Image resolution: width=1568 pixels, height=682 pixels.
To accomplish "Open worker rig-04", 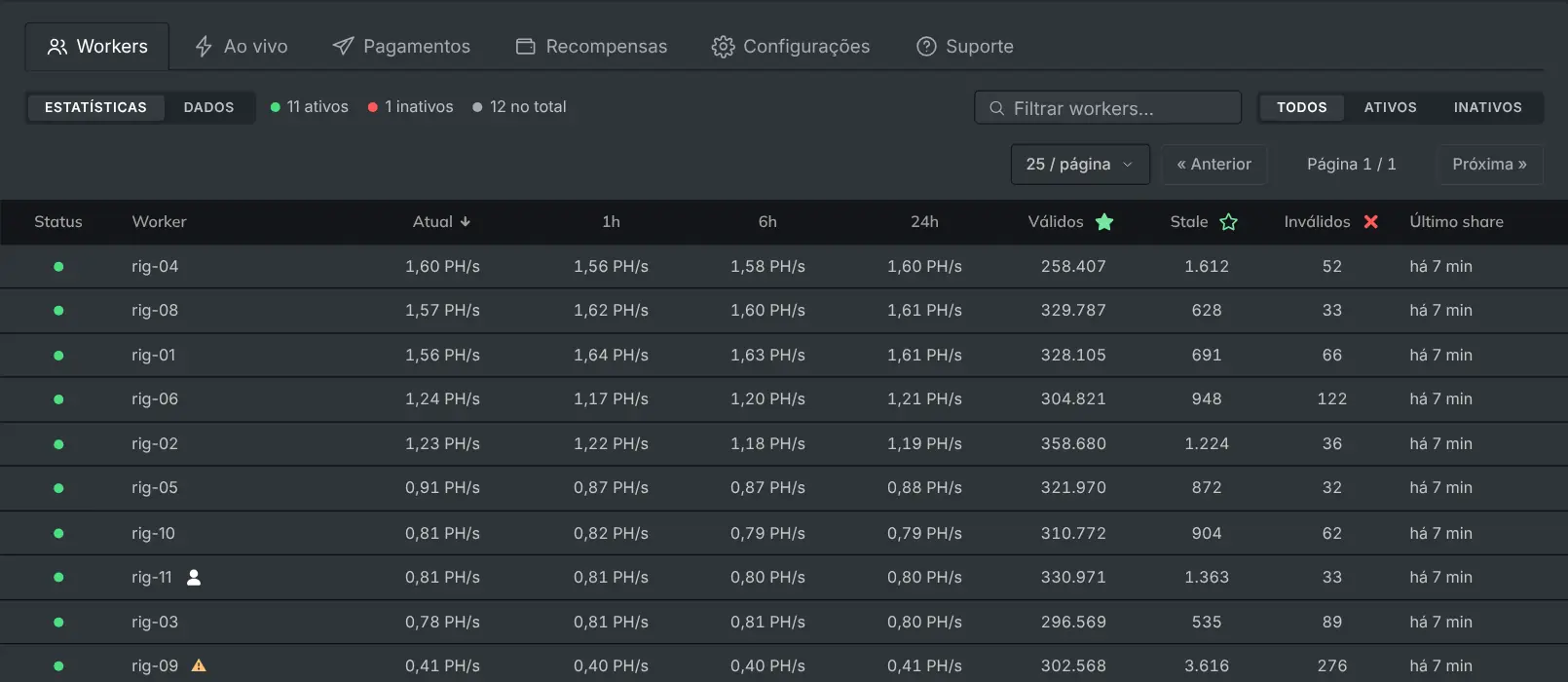I will point(155,266).
